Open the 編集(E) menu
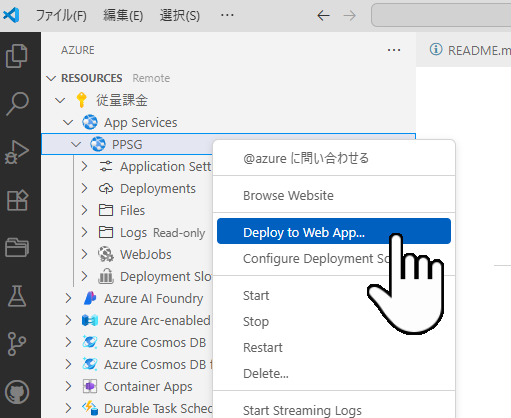Image resolution: width=511 pixels, height=418 pixels. 123,16
